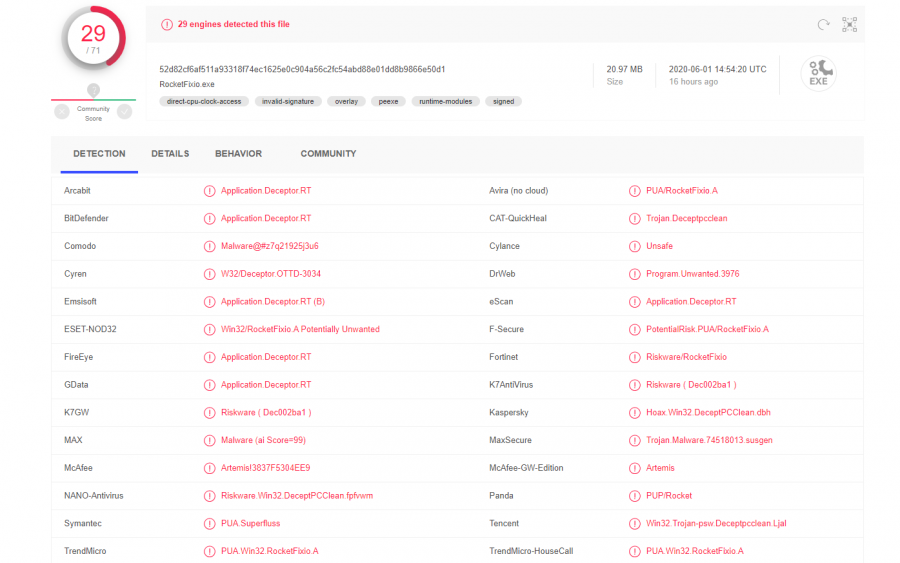
Task: Vote negative with community X icon
Action: coord(62,112)
